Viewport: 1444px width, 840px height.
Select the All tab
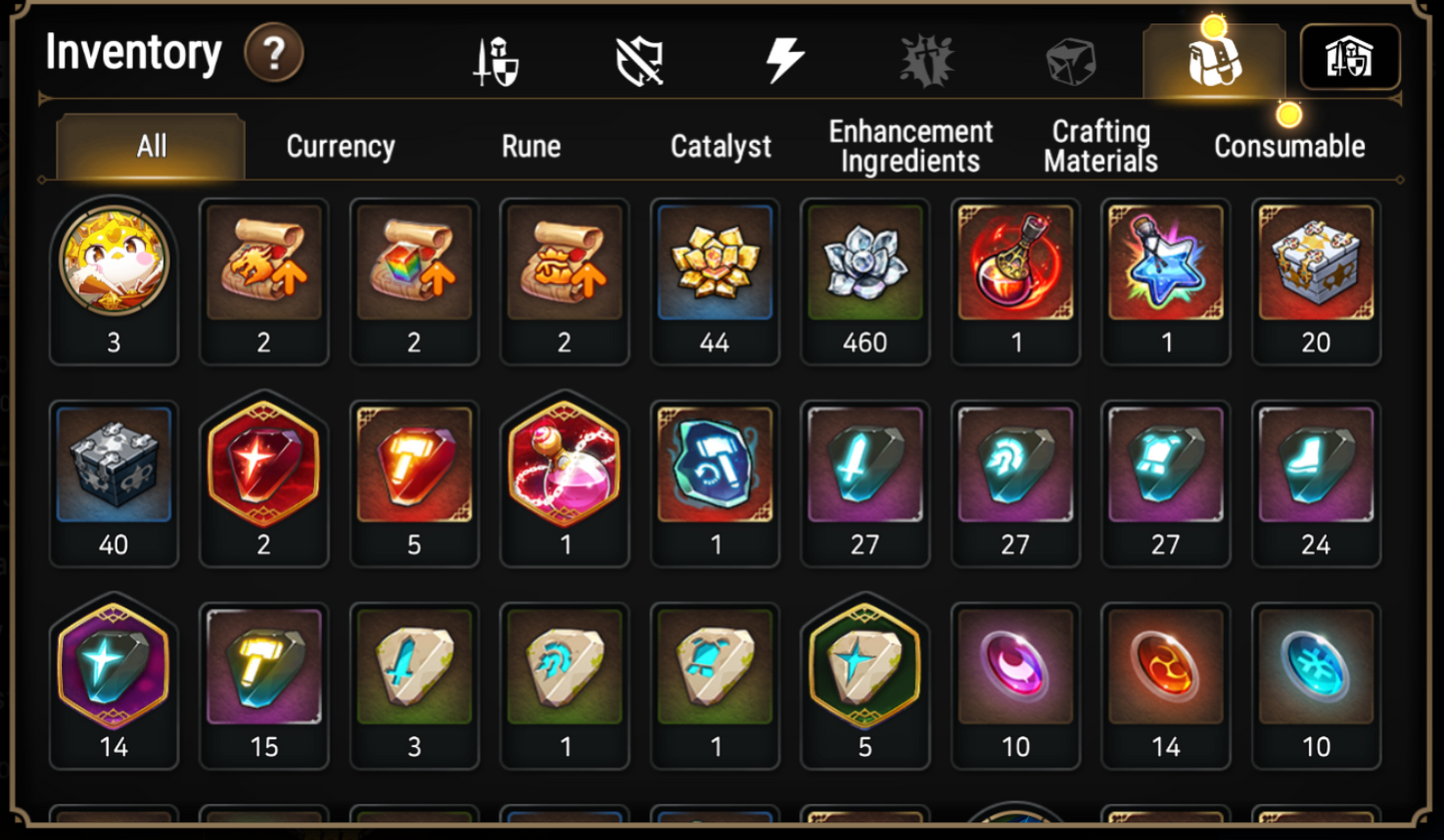click(x=151, y=147)
